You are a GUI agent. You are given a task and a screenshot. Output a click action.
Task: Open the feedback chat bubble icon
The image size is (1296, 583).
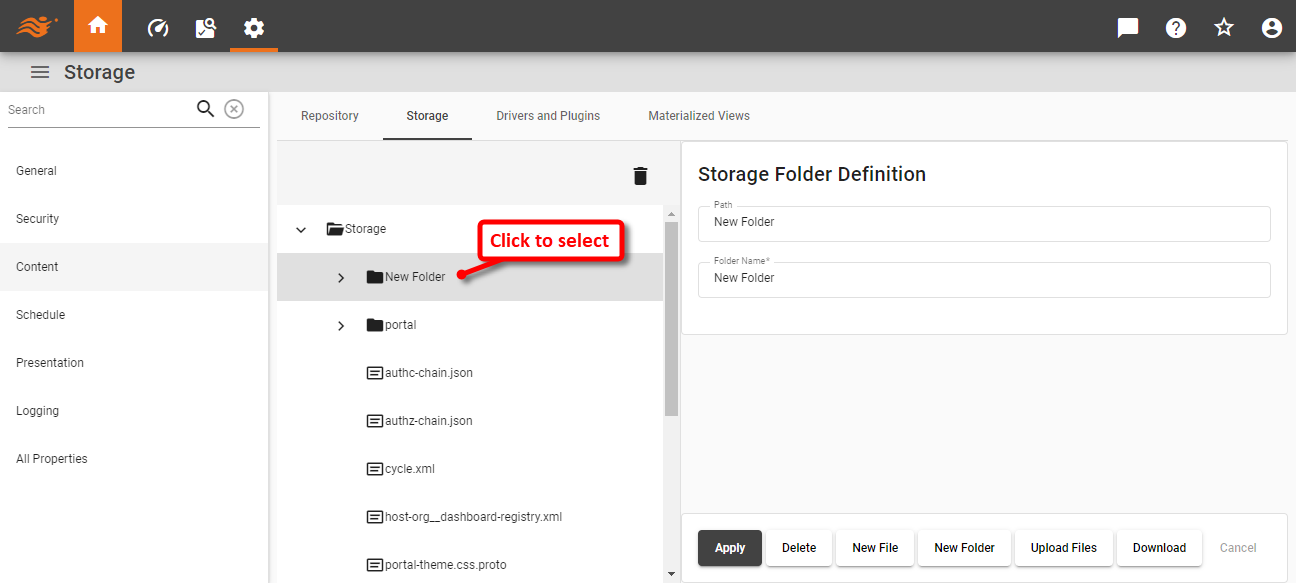point(1127,27)
